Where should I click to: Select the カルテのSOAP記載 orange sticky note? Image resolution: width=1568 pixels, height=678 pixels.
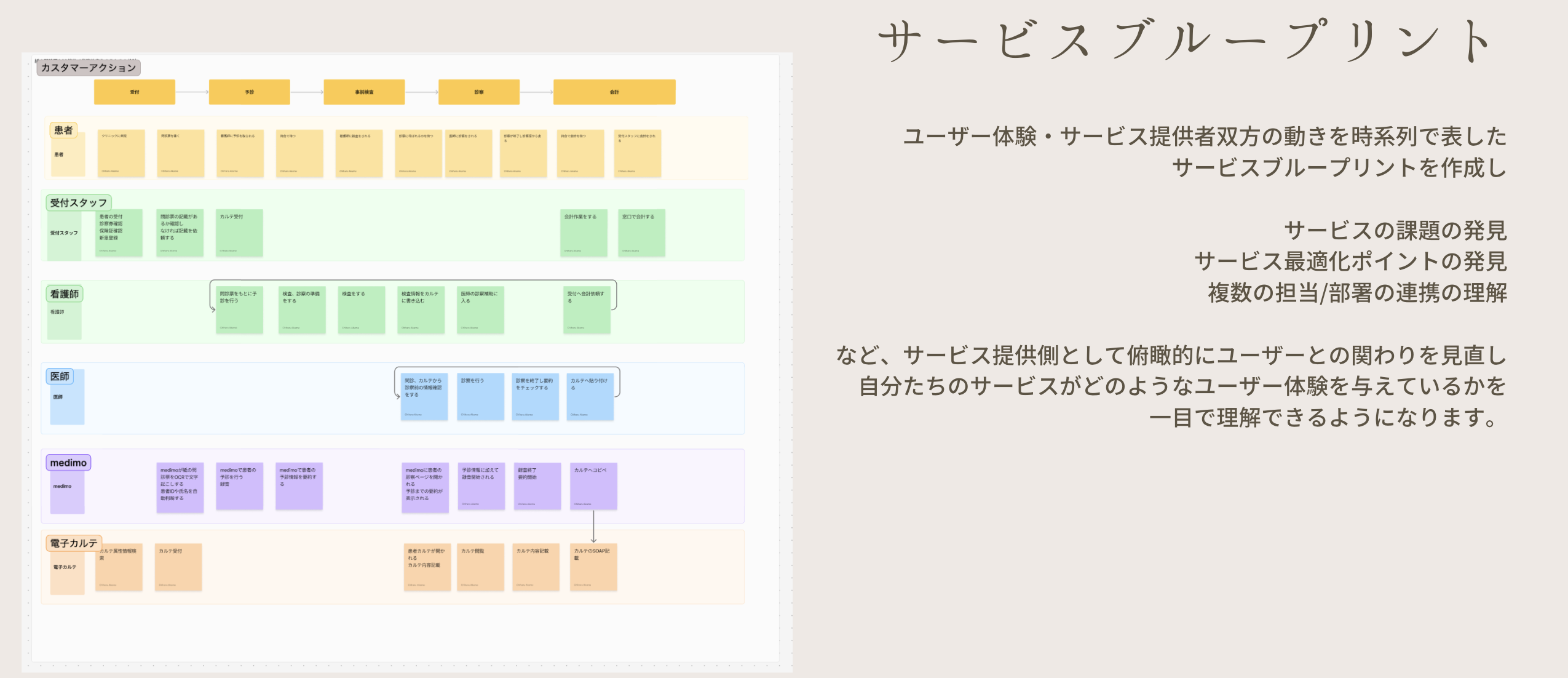coord(593,567)
